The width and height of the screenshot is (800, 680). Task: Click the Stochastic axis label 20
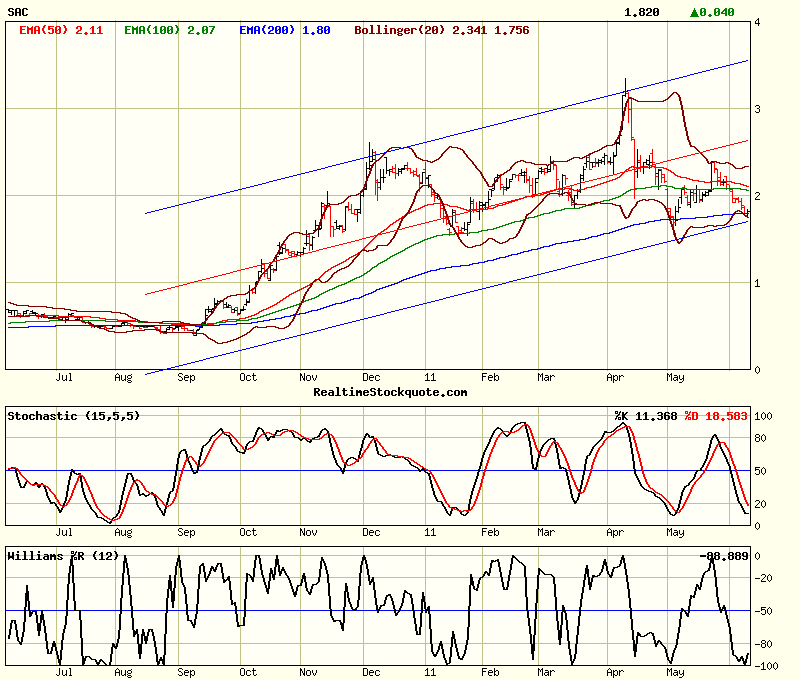(x=760, y=504)
